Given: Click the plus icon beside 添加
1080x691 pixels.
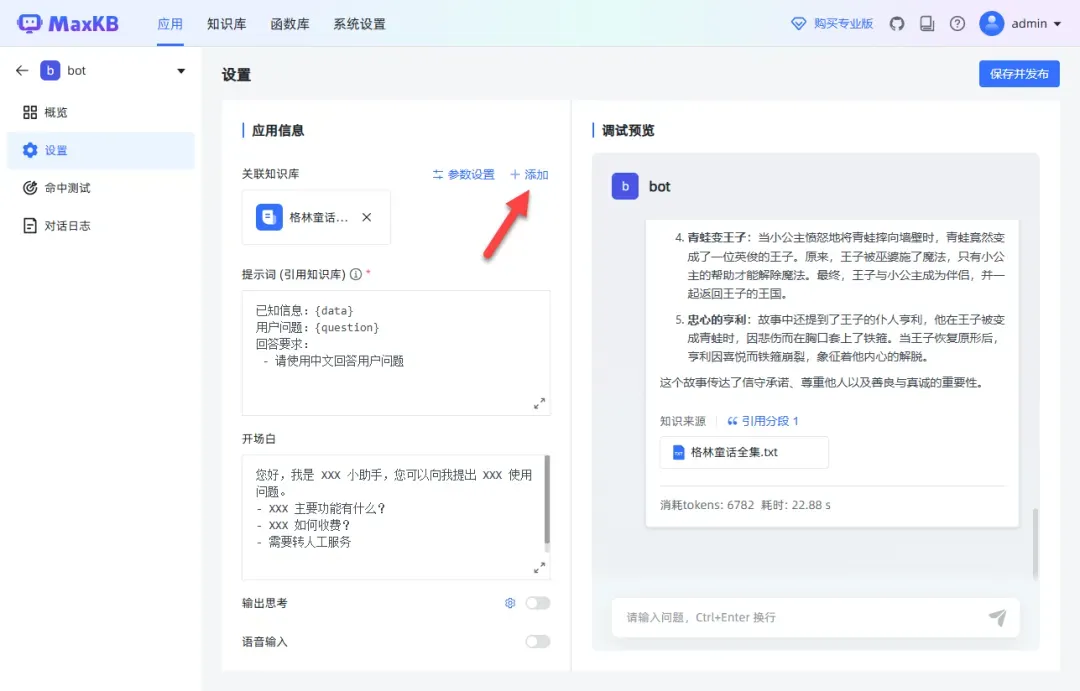Looking at the screenshot, I should (x=515, y=174).
